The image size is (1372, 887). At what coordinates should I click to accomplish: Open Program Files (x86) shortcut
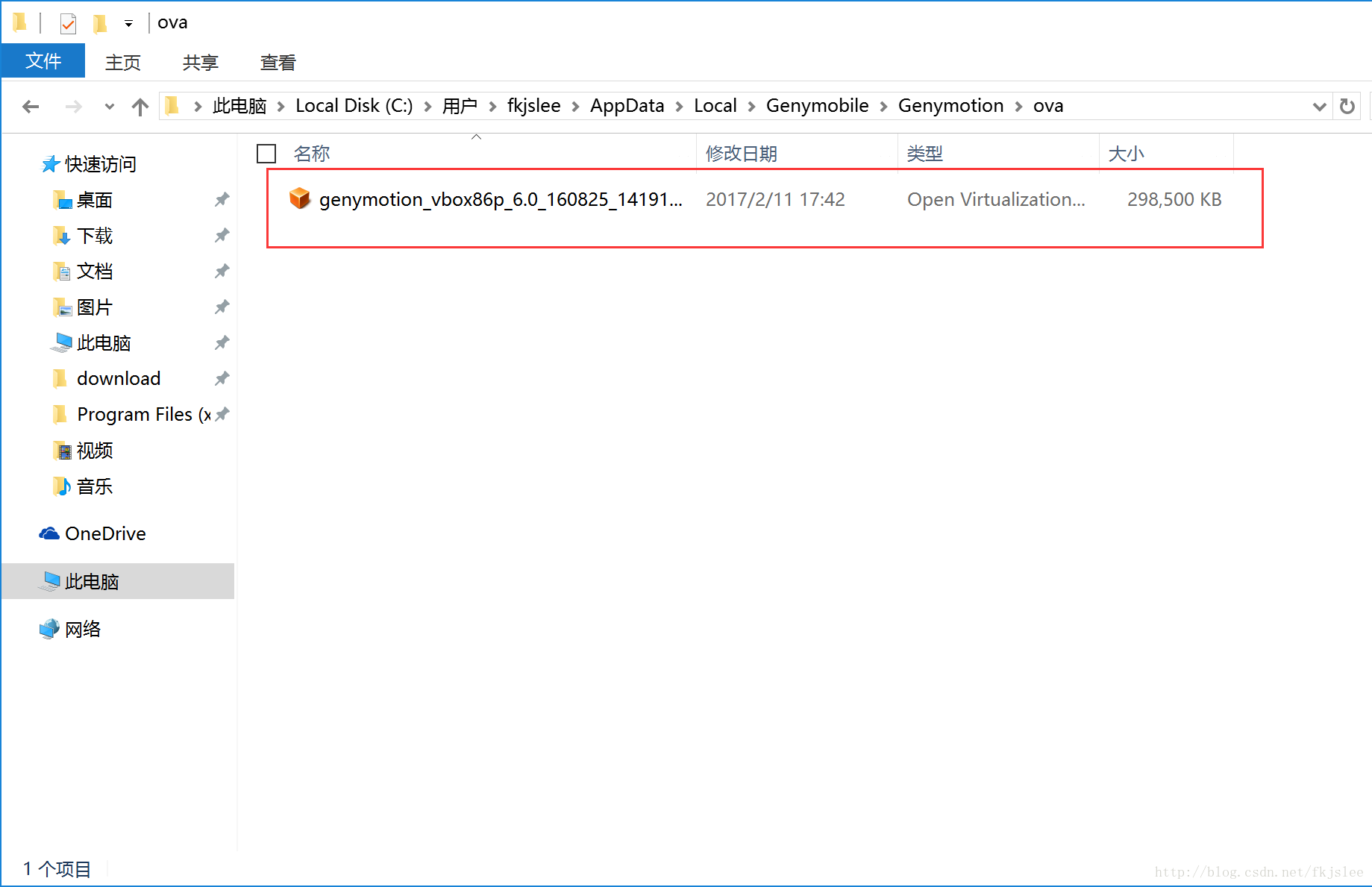[143, 415]
